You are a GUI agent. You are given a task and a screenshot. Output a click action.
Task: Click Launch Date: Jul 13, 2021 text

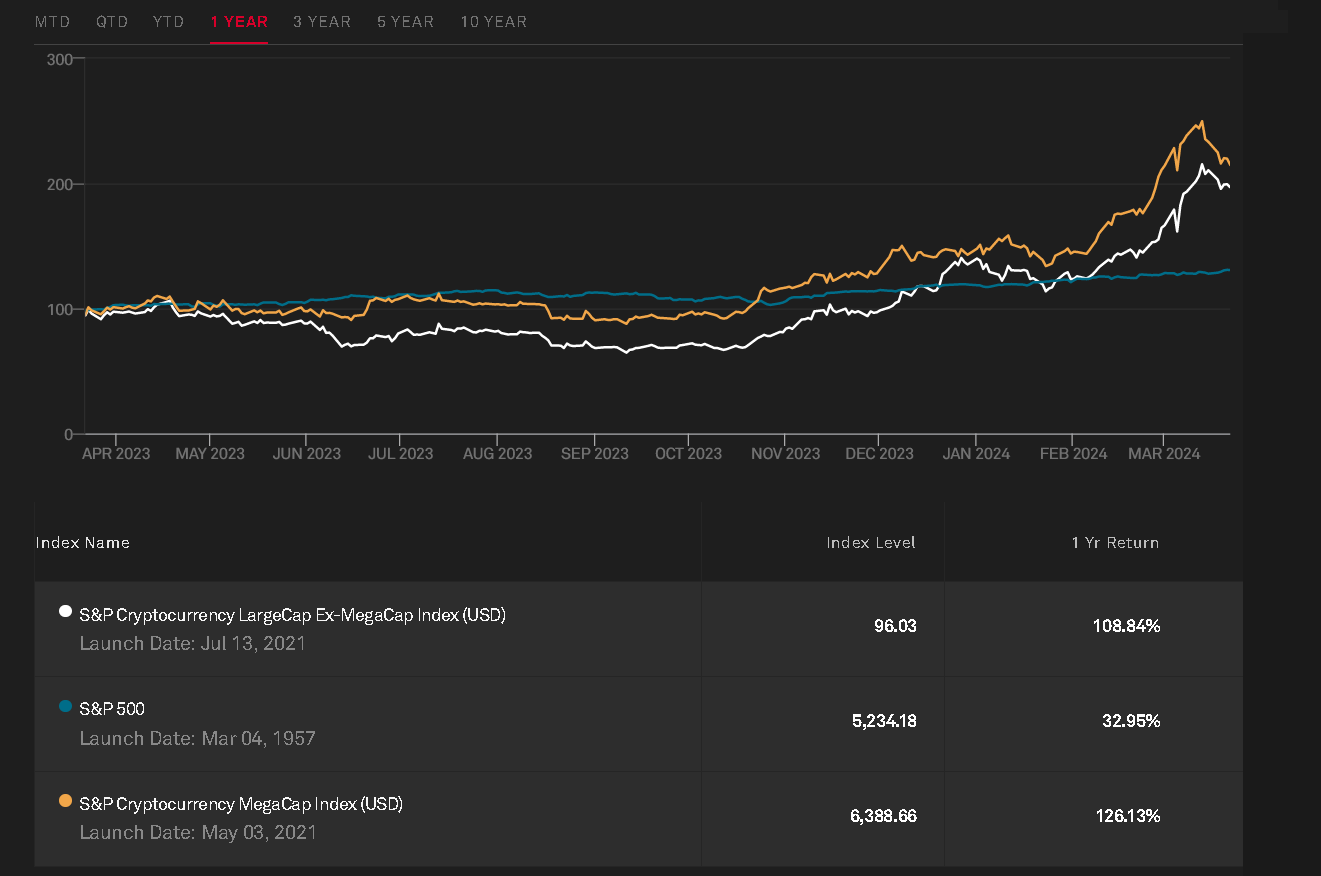click(x=193, y=644)
